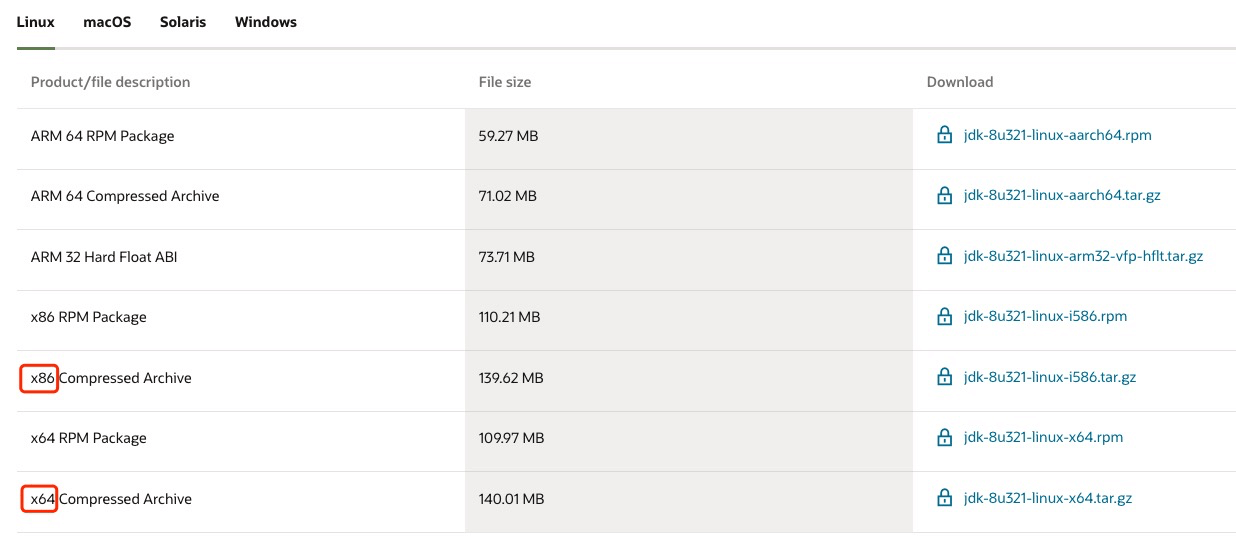Click lock icon beside jdk-8u321-linux-x64.rpm
This screenshot has width=1236, height=547.
point(944,438)
